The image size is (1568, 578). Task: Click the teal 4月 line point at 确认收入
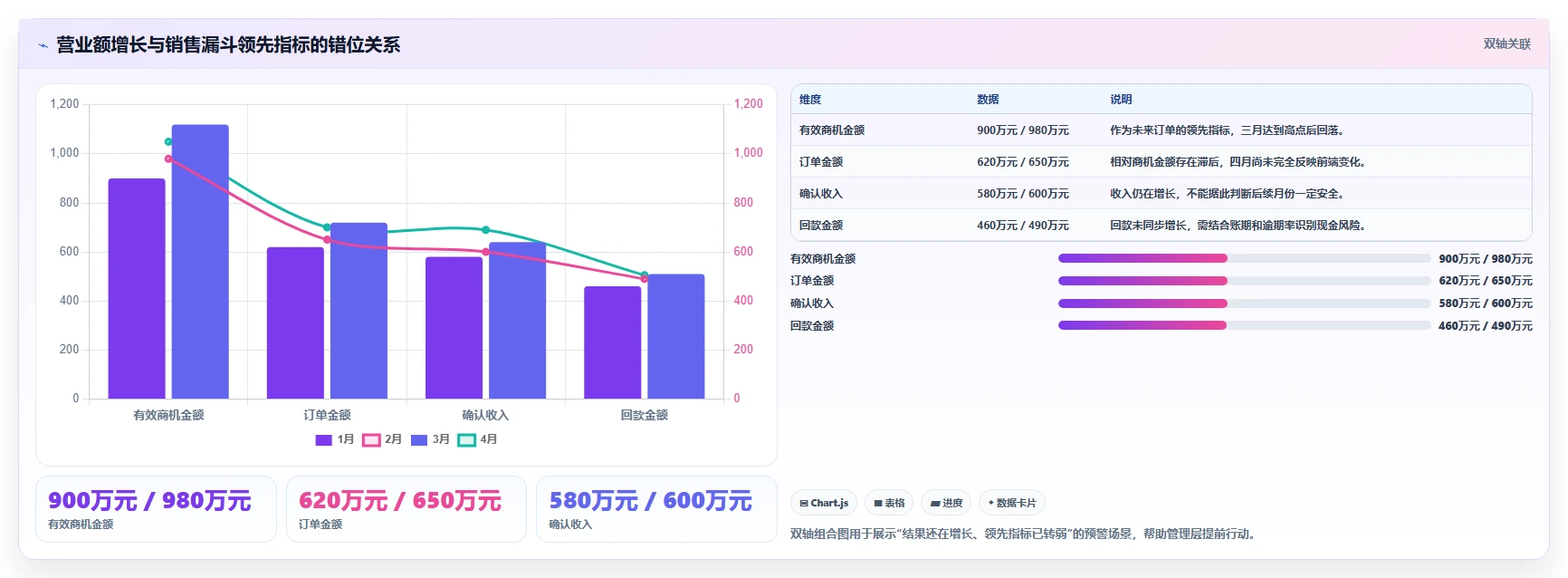coord(485,230)
